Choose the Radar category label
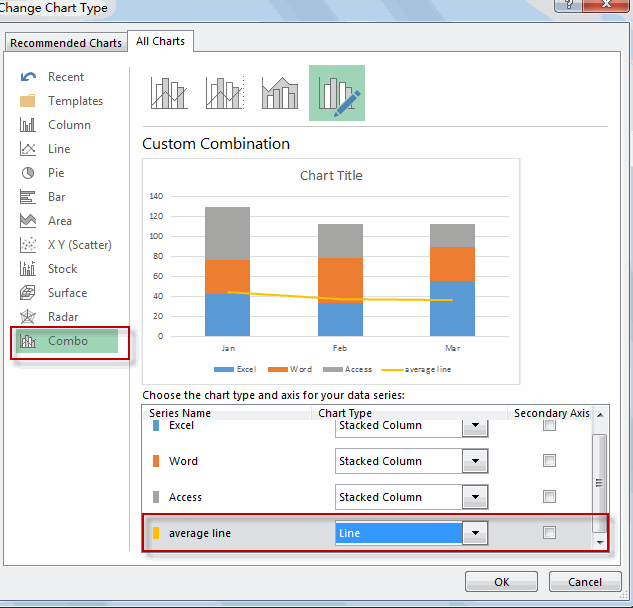The width and height of the screenshot is (633, 608). point(63,317)
